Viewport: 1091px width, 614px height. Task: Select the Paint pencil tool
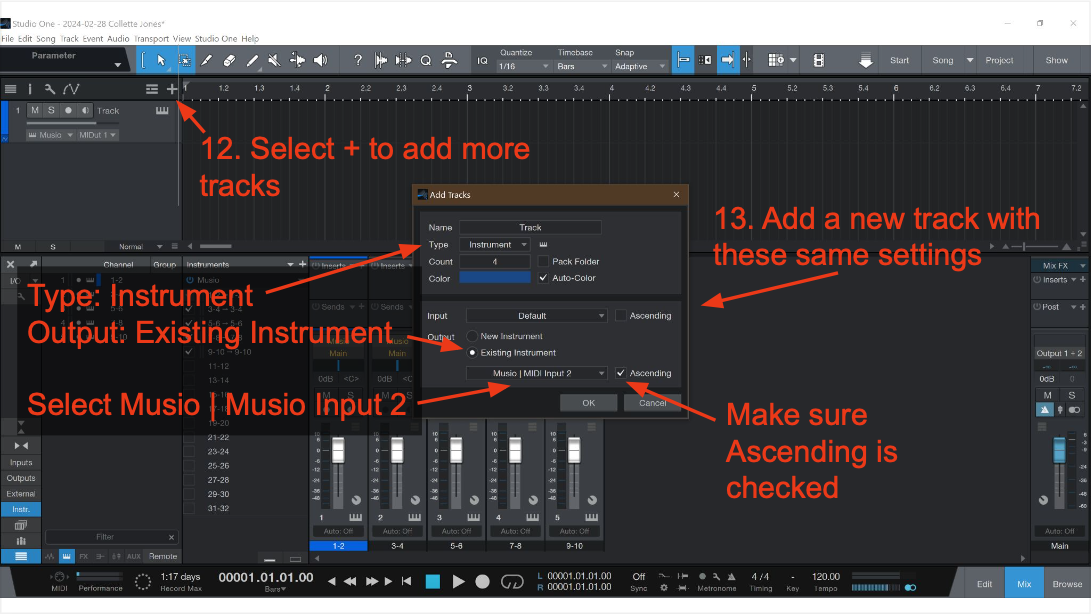pos(252,61)
